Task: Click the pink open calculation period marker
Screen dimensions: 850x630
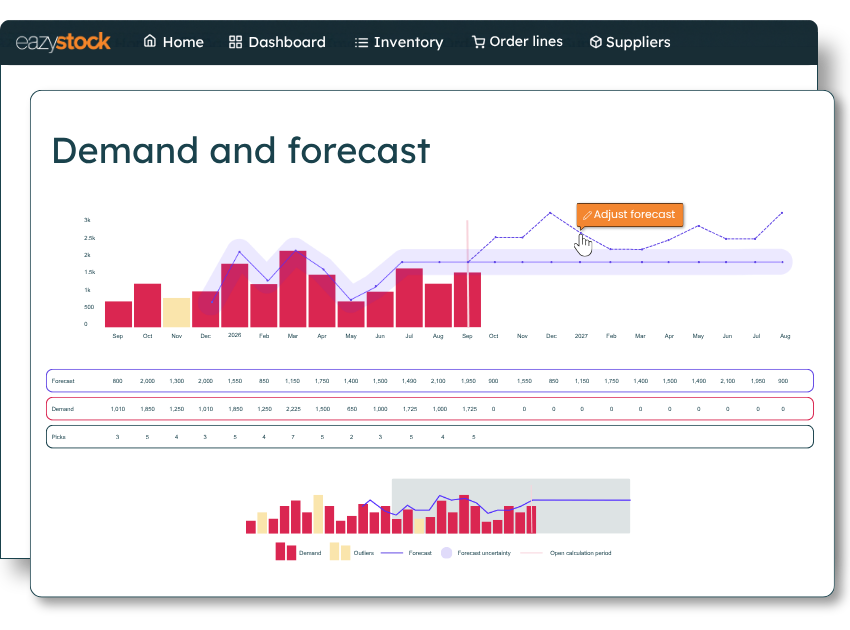Action: coord(467,273)
